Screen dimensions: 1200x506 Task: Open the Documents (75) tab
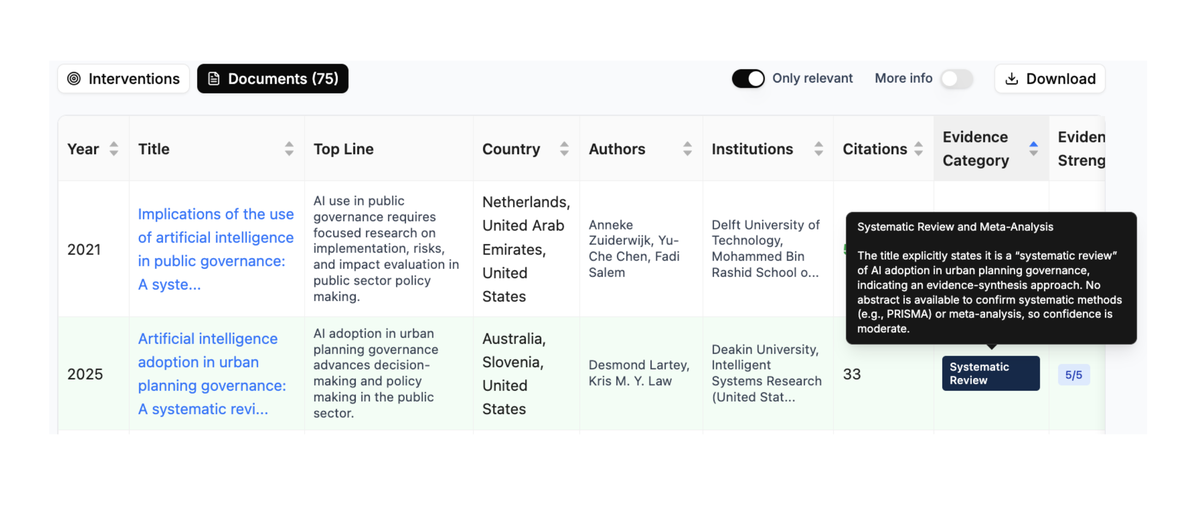pyautogui.click(x=272, y=79)
